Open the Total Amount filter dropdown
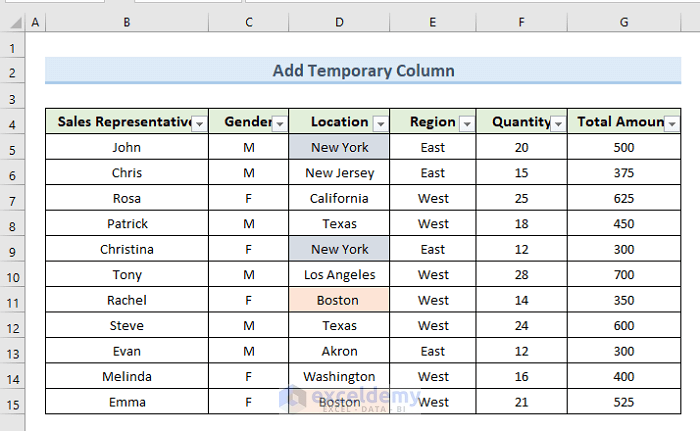 672,123
